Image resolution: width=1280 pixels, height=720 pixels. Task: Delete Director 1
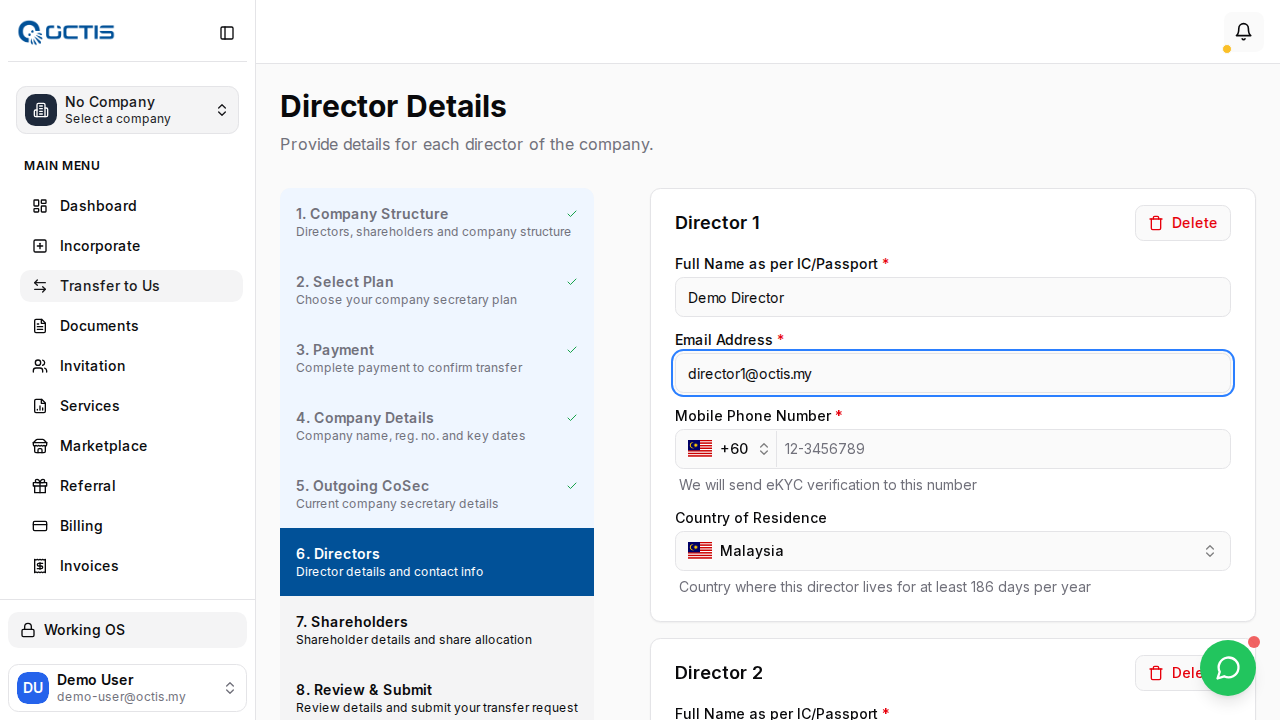[1183, 223]
